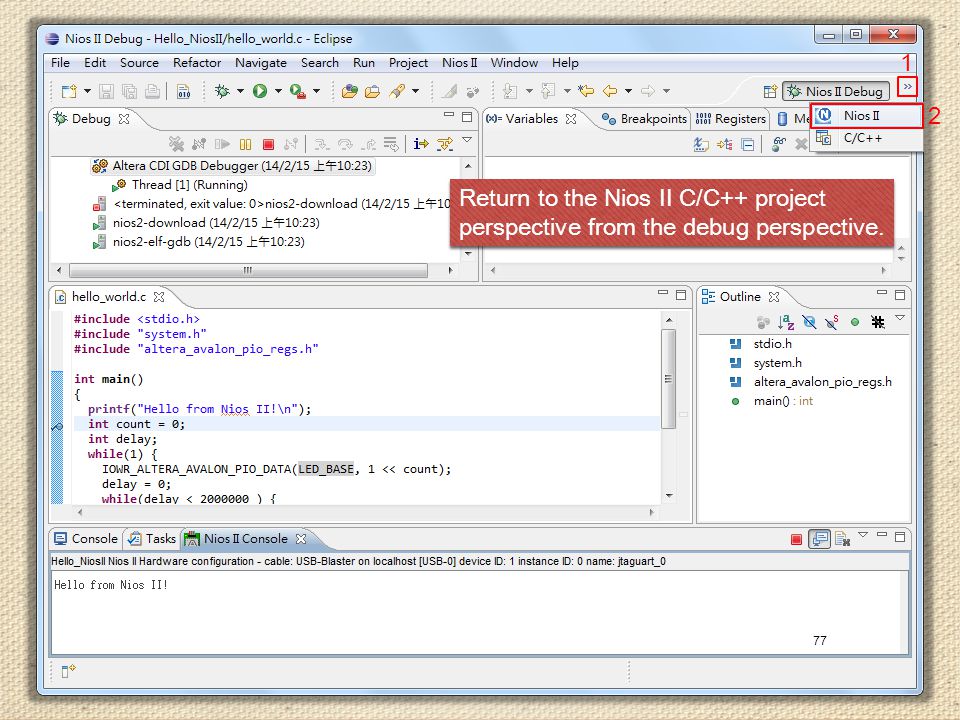Toggle Hide Fields icon in Outline toolbar
The image size is (960, 720).
coord(809,322)
